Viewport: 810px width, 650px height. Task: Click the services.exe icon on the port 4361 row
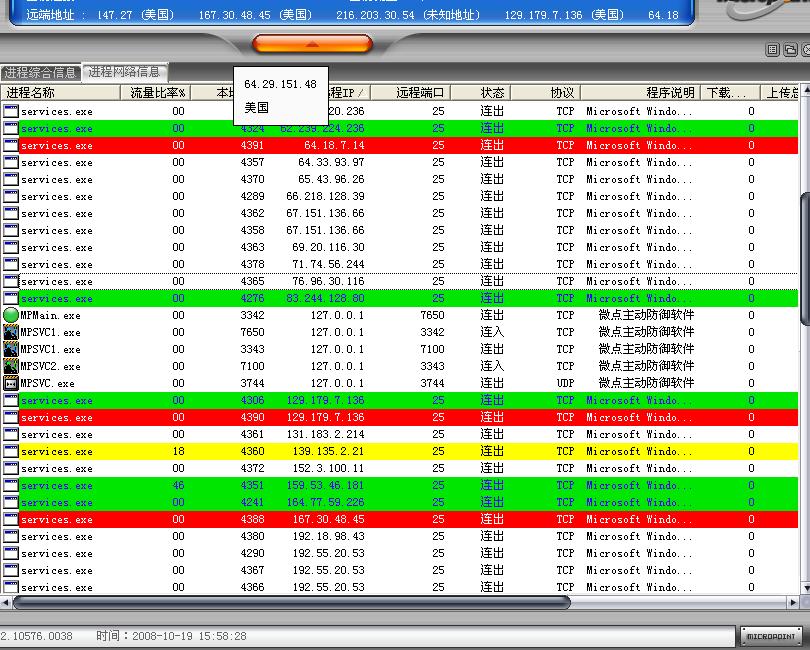[x=10, y=434]
